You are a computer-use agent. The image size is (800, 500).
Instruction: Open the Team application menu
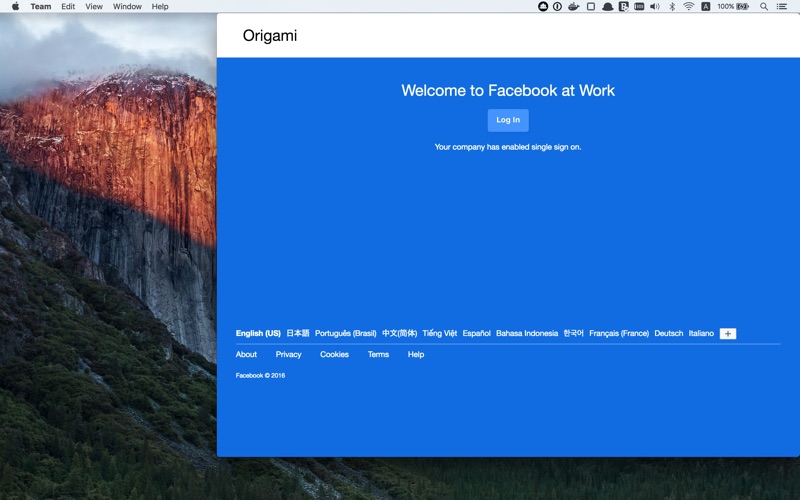coord(41,7)
